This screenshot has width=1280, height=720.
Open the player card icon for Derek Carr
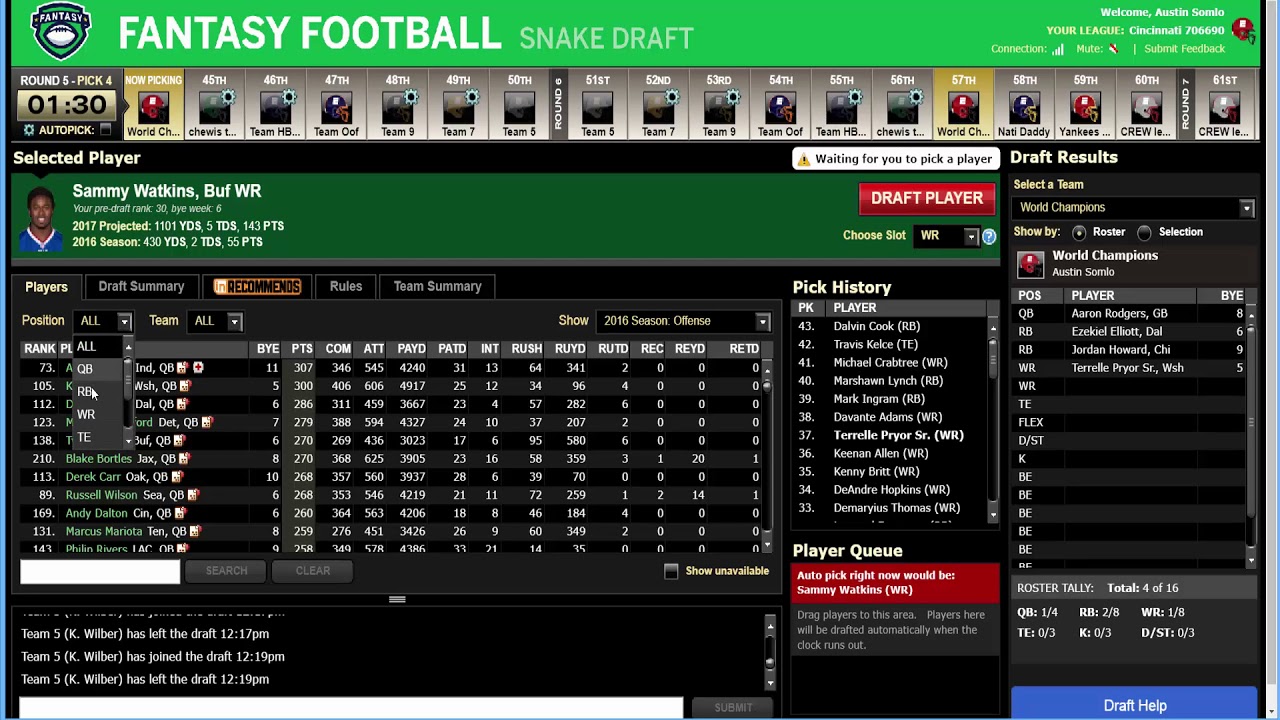click(x=176, y=477)
